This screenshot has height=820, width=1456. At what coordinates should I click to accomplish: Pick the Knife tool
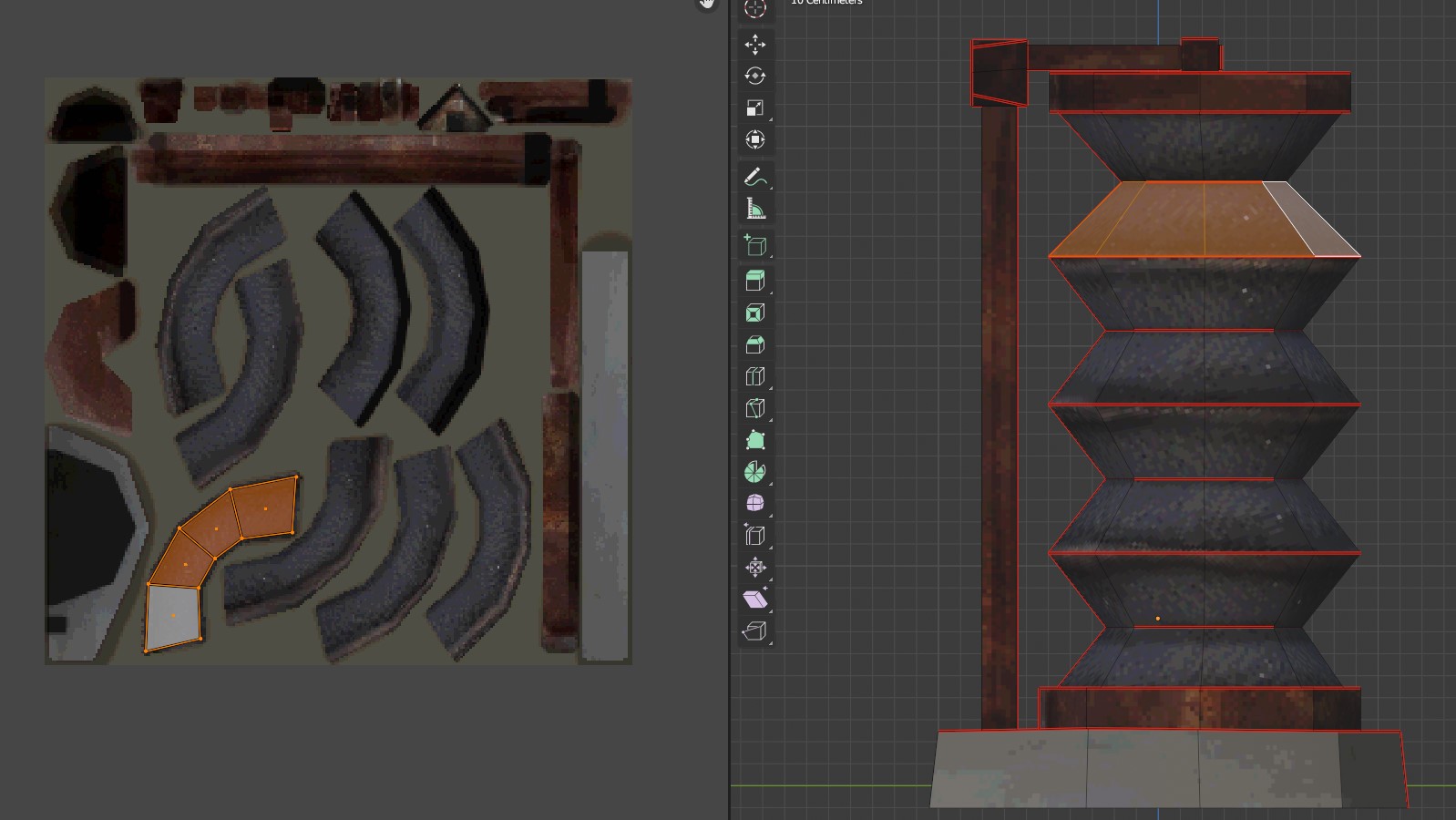(x=754, y=408)
